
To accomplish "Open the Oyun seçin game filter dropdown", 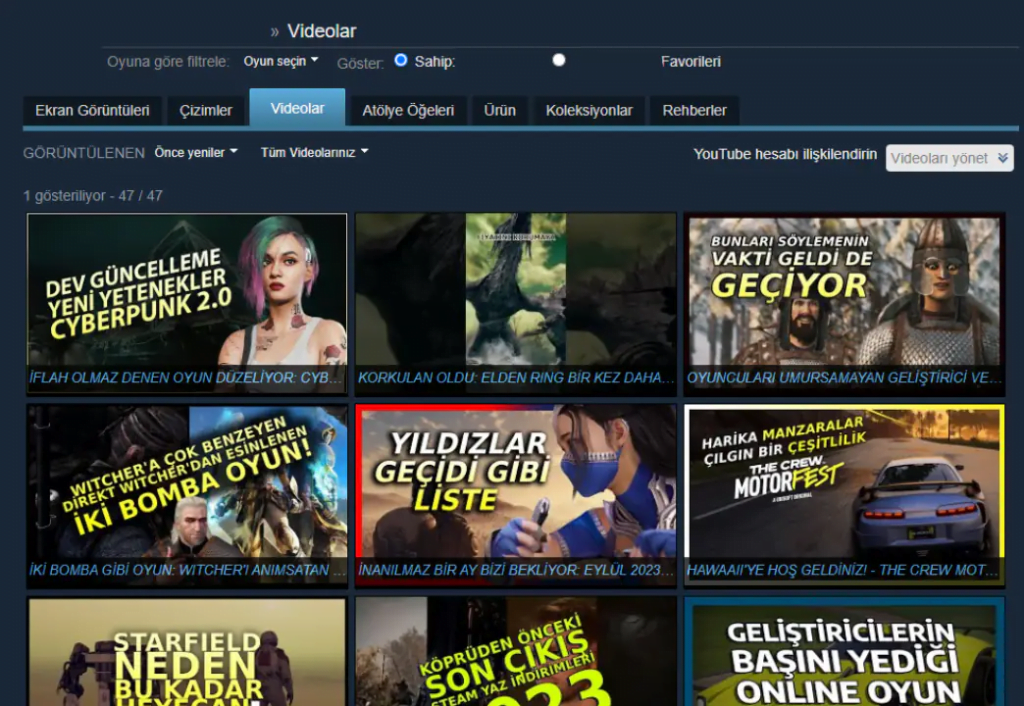I will point(281,61).
